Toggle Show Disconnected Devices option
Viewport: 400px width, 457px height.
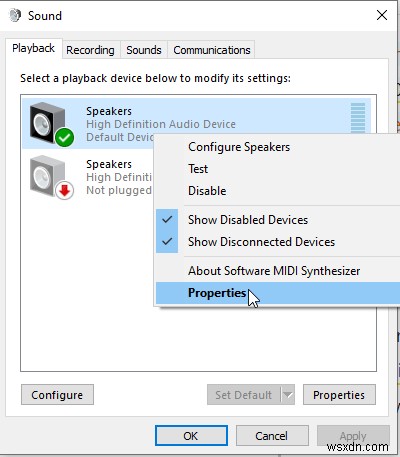pyautogui.click(x=261, y=242)
